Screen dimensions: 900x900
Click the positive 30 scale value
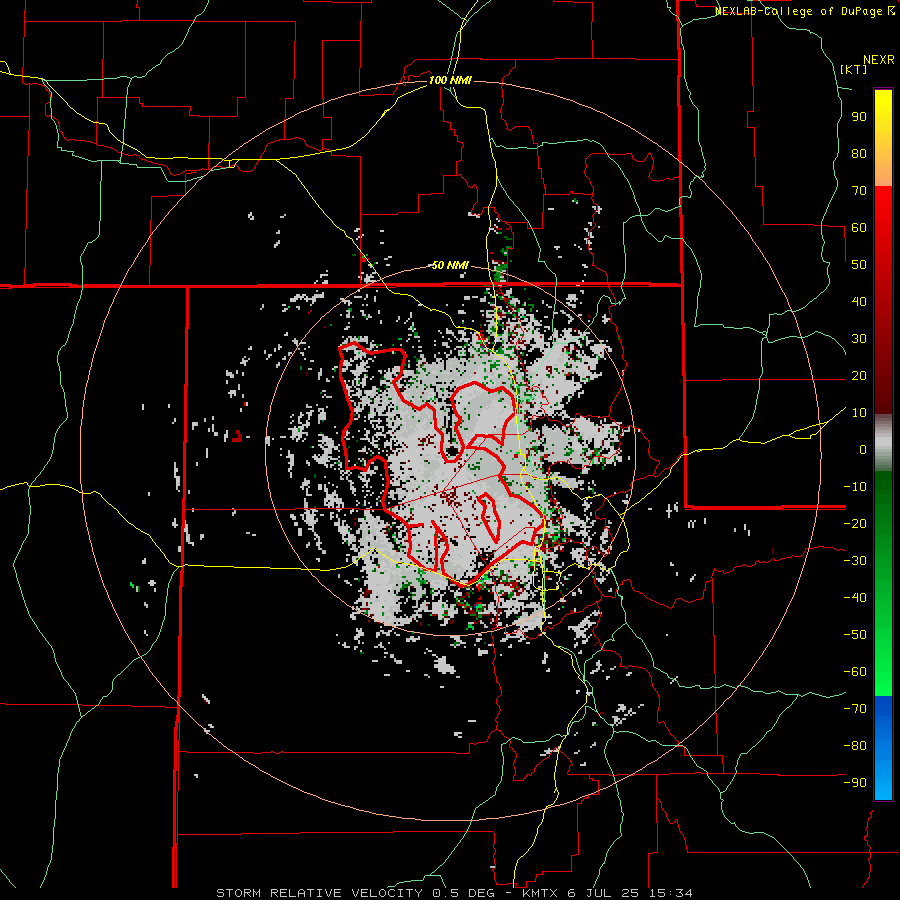pyautogui.click(x=859, y=339)
